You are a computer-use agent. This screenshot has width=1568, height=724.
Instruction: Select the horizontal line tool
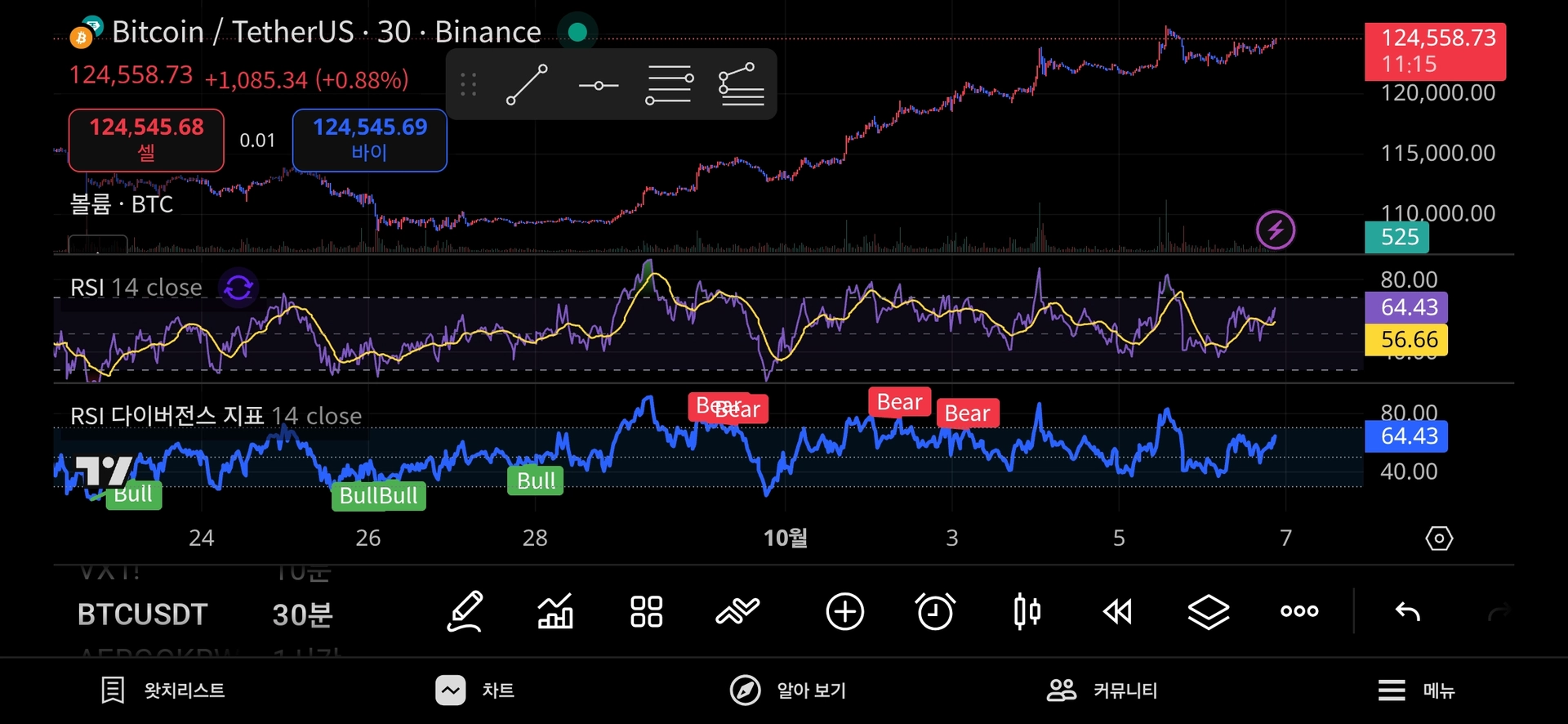click(x=598, y=85)
